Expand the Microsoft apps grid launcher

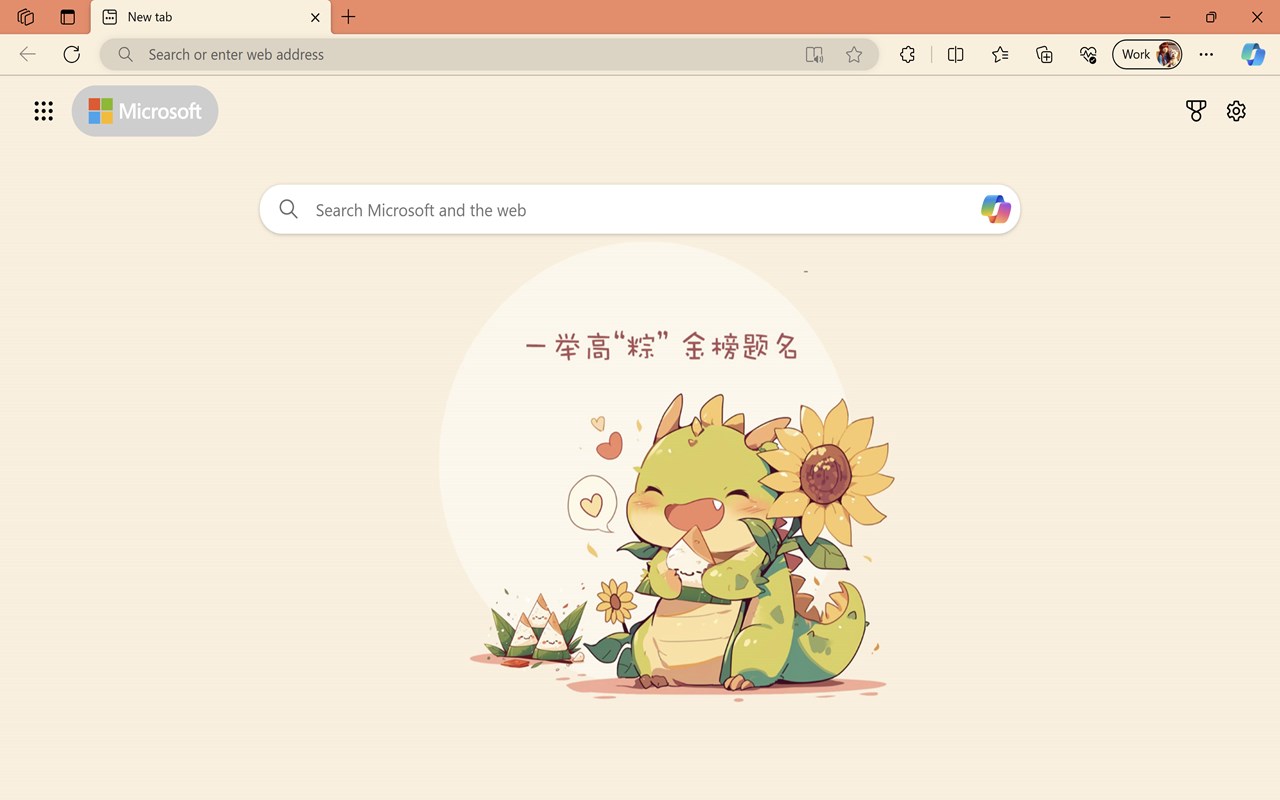(43, 111)
